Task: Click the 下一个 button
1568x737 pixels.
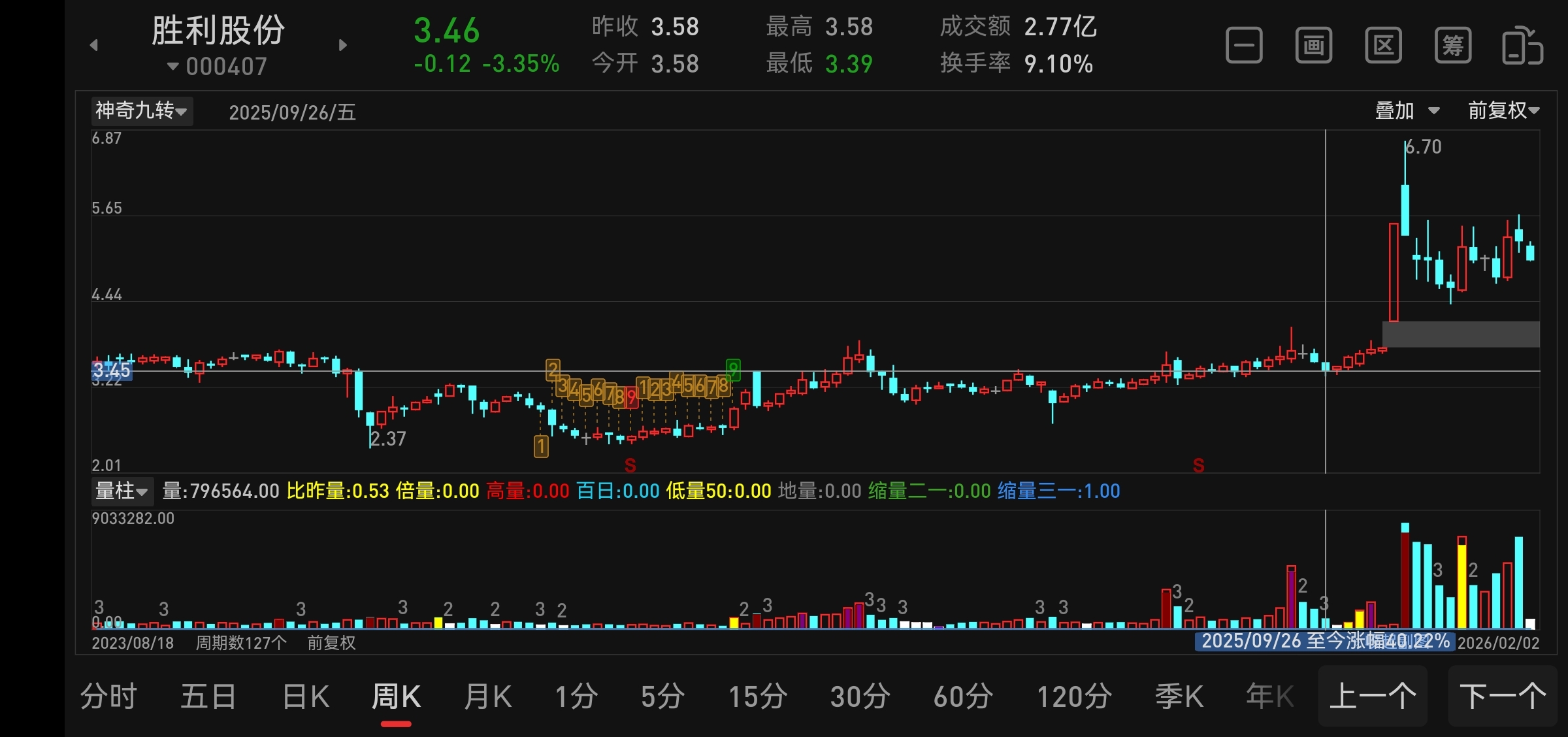Action: coord(1503,696)
